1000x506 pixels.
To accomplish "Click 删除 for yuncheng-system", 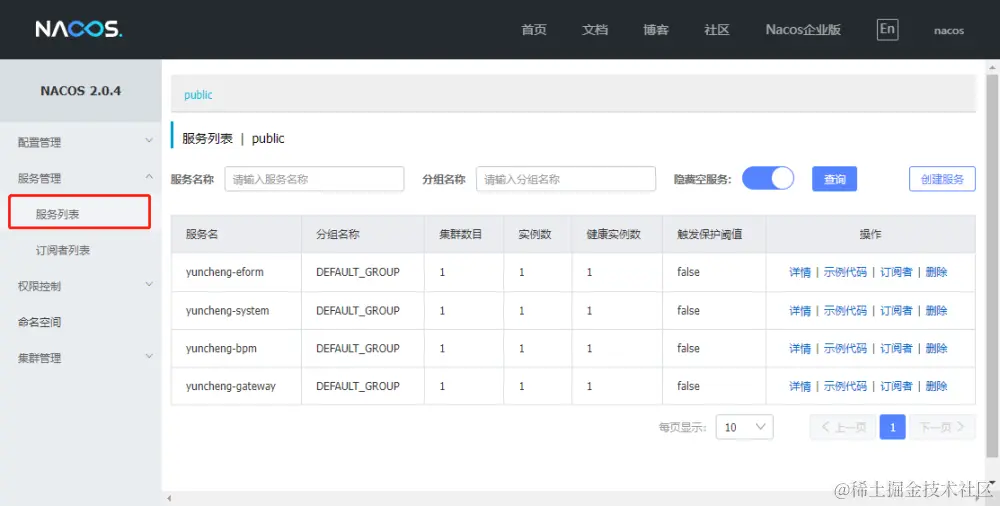I will (936, 311).
